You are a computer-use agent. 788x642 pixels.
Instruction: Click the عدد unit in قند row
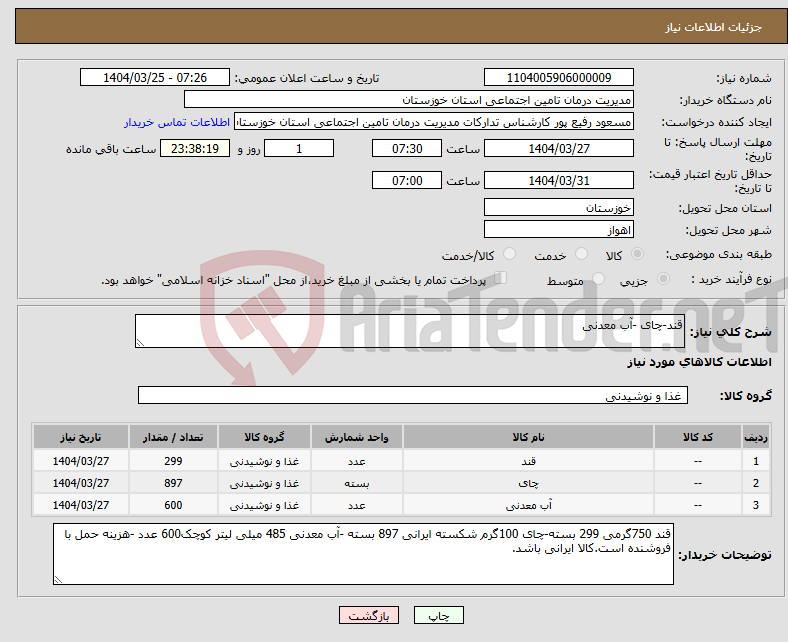coord(356,461)
